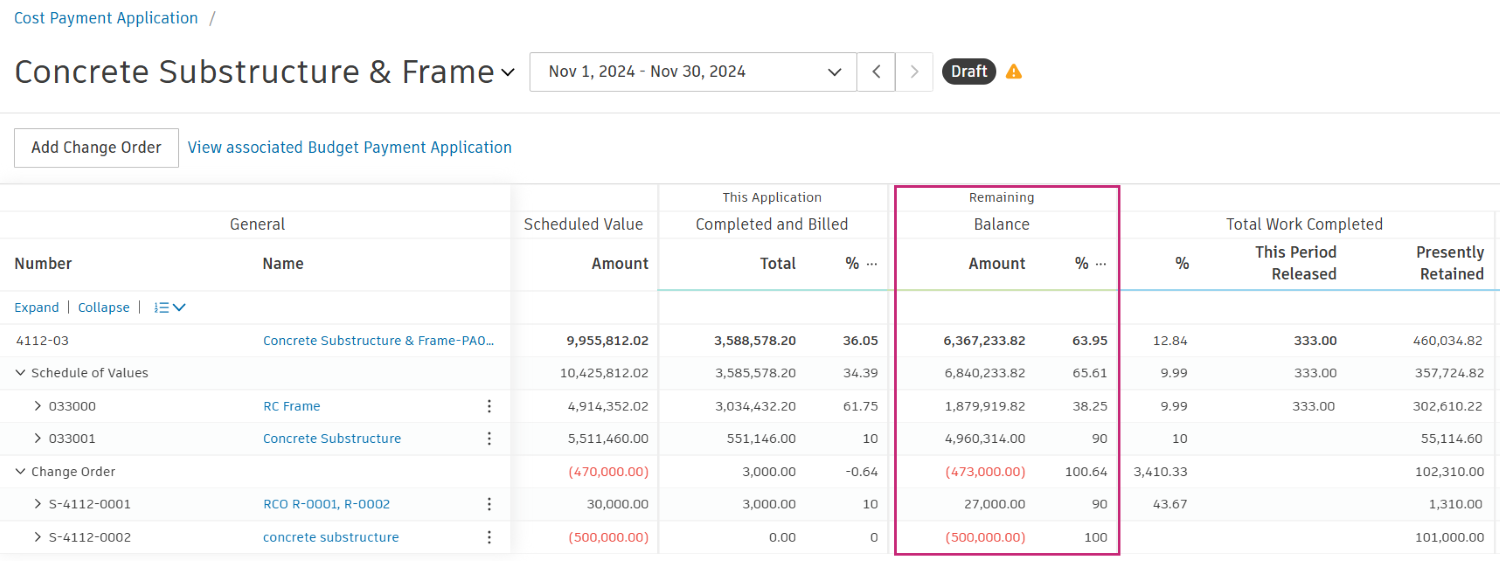Open the Nov 2024 date range dropdown
Viewport: 1500px width, 561px height.
[x=693, y=72]
